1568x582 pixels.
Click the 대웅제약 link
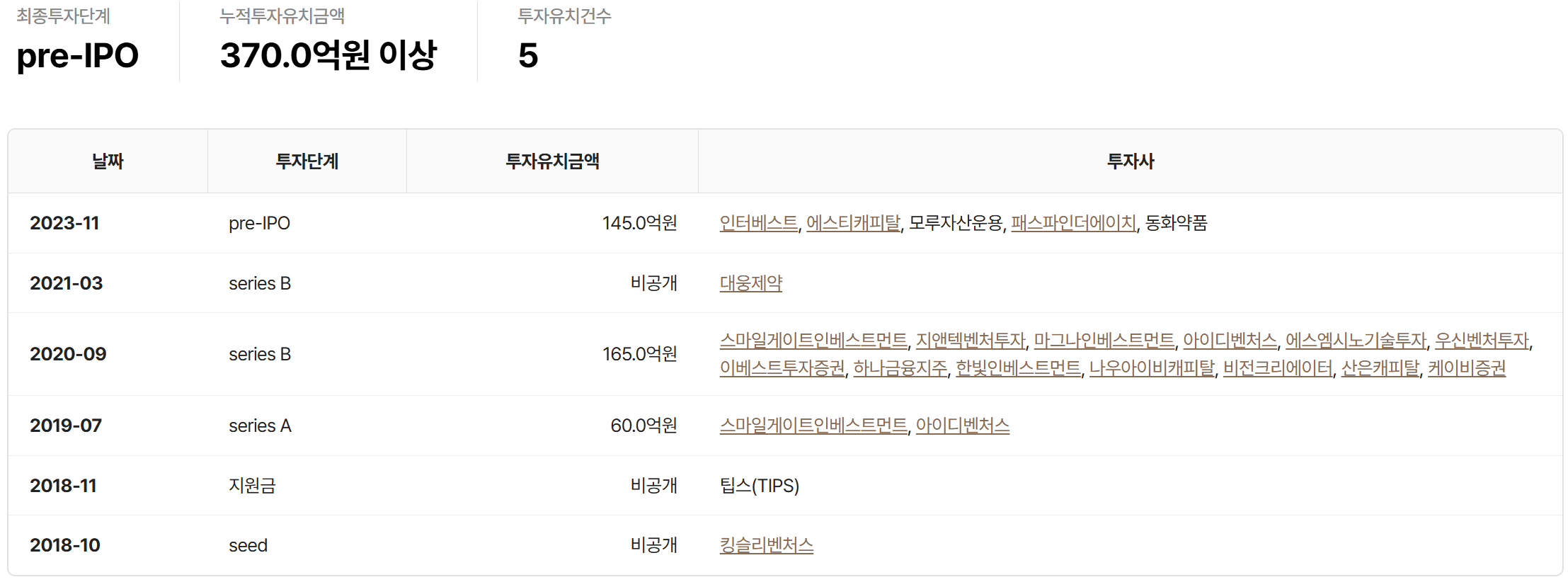click(751, 283)
